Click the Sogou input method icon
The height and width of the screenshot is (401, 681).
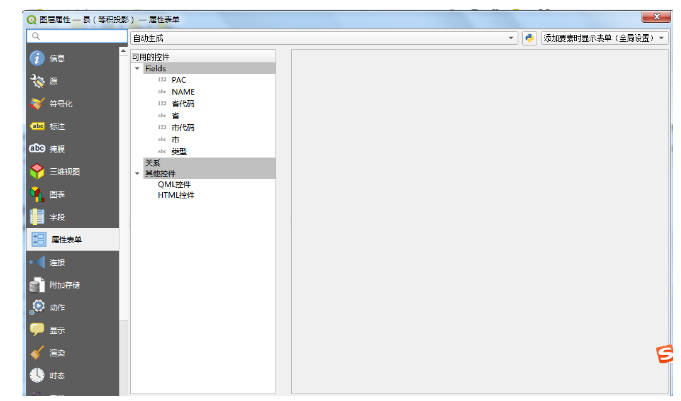pyautogui.click(x=665, y=354)
